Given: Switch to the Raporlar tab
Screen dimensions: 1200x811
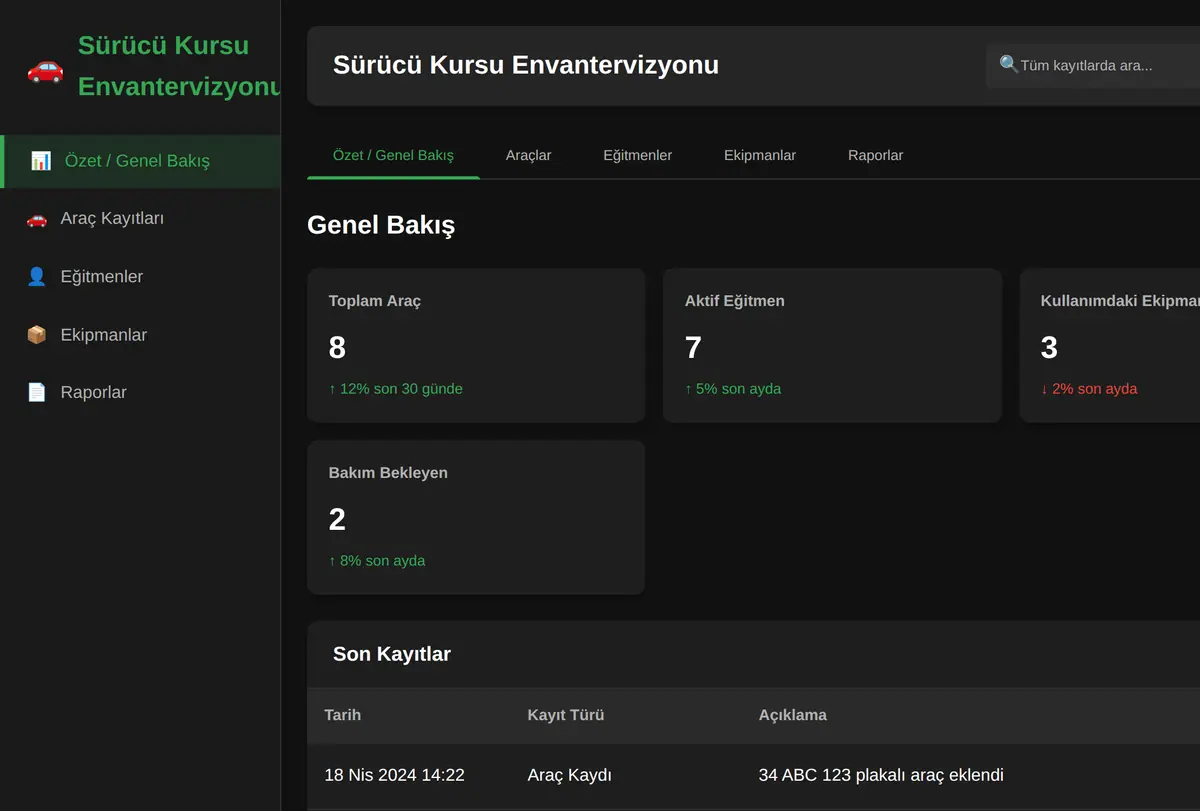Looking at the screenshot, I should pos(875,156).
